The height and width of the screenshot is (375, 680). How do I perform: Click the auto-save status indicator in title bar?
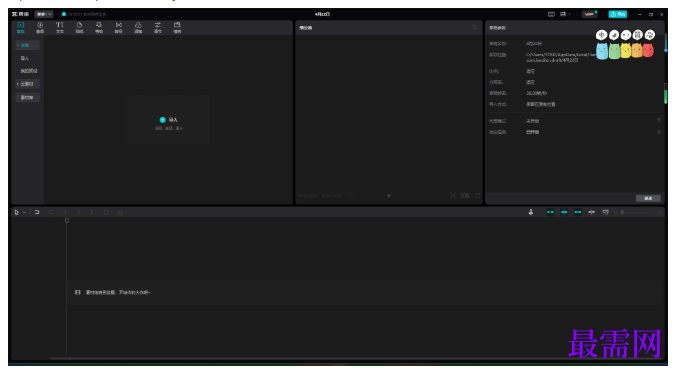(x=84, y=14)
